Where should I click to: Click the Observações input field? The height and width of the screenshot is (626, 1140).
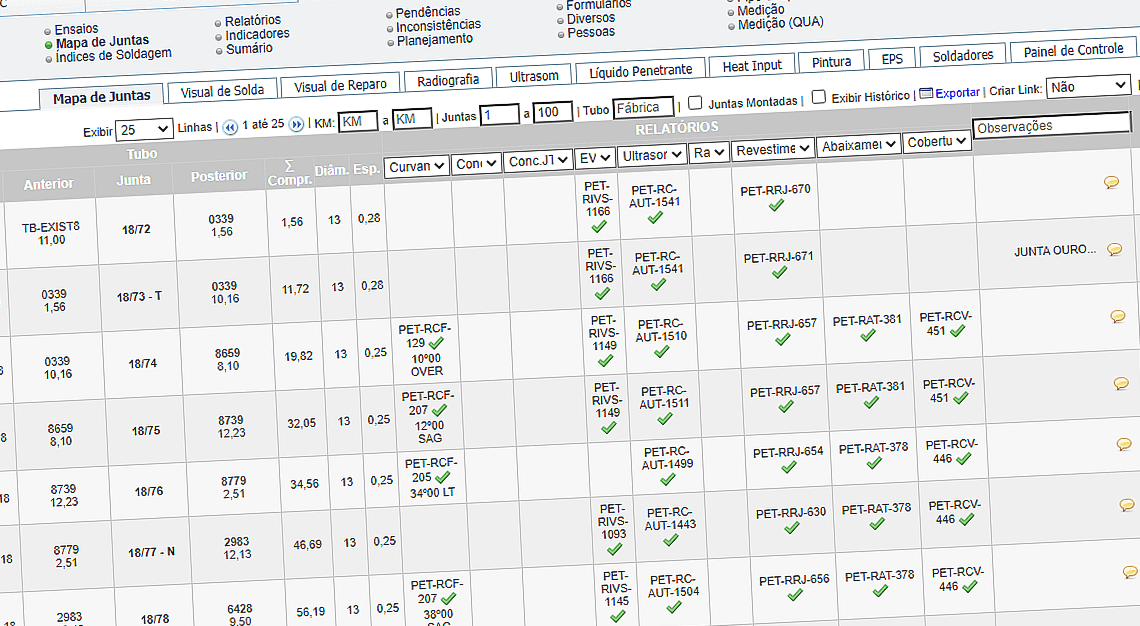tap(1051, 127)
